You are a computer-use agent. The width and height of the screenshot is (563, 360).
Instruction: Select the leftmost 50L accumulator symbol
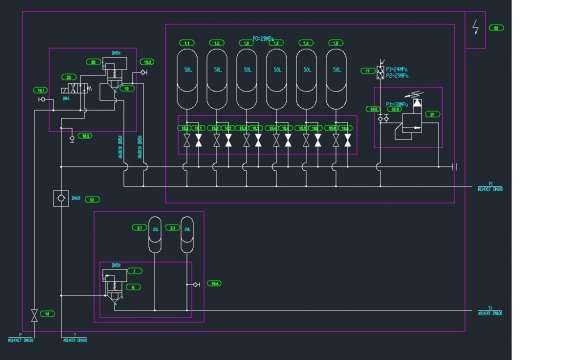point(187,79)
